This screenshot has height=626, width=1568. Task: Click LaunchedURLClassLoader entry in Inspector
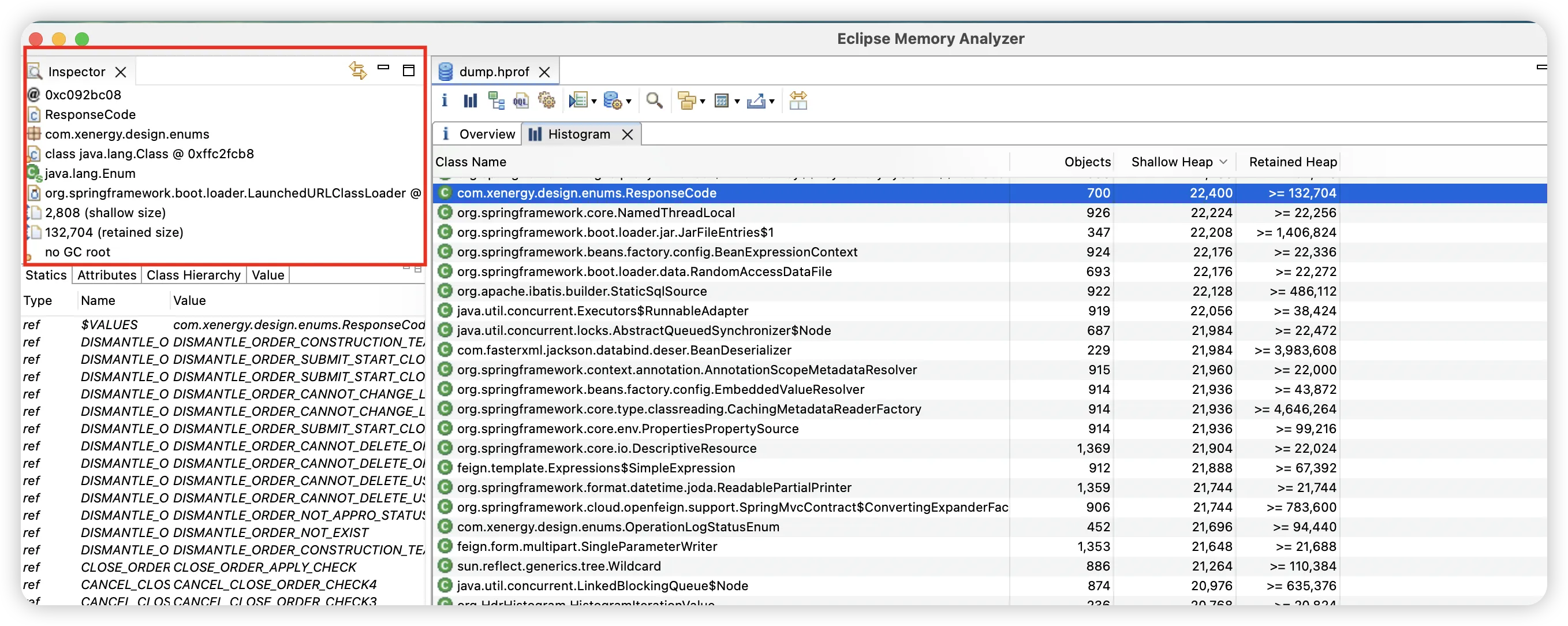(233, 193)
